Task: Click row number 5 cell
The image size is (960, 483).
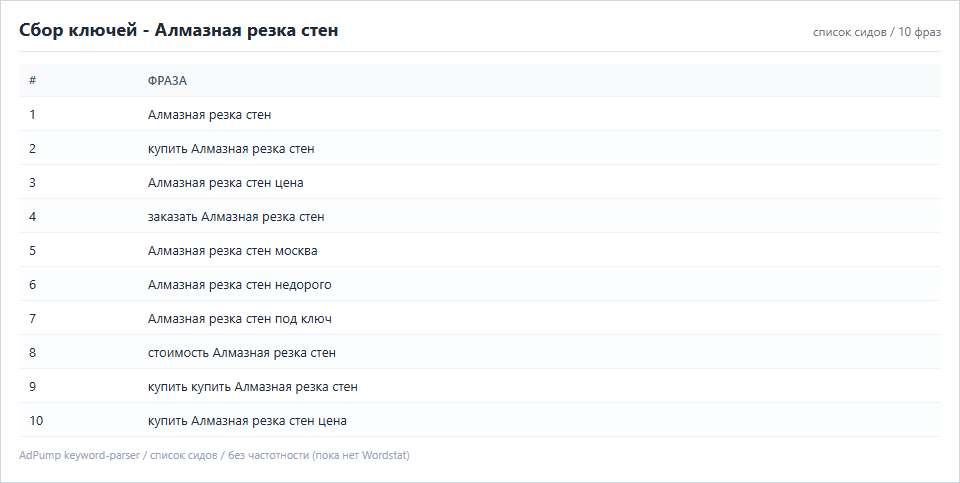Action: point(32,250)
